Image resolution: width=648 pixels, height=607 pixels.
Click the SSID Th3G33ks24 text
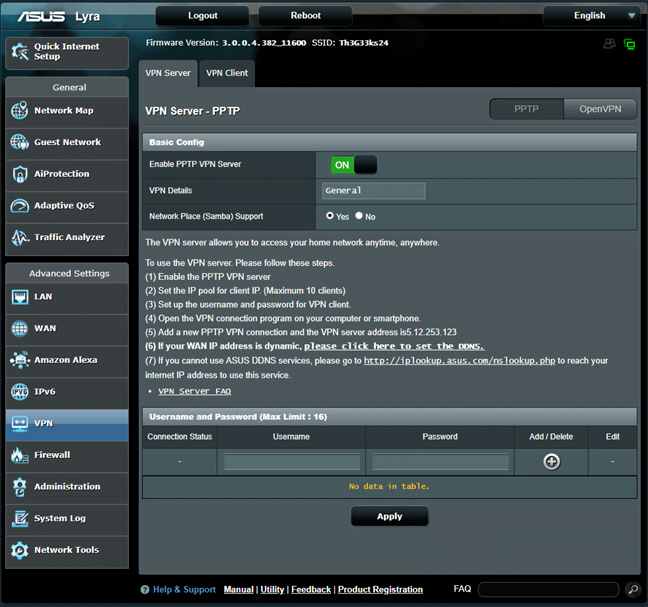click(364, 43)
